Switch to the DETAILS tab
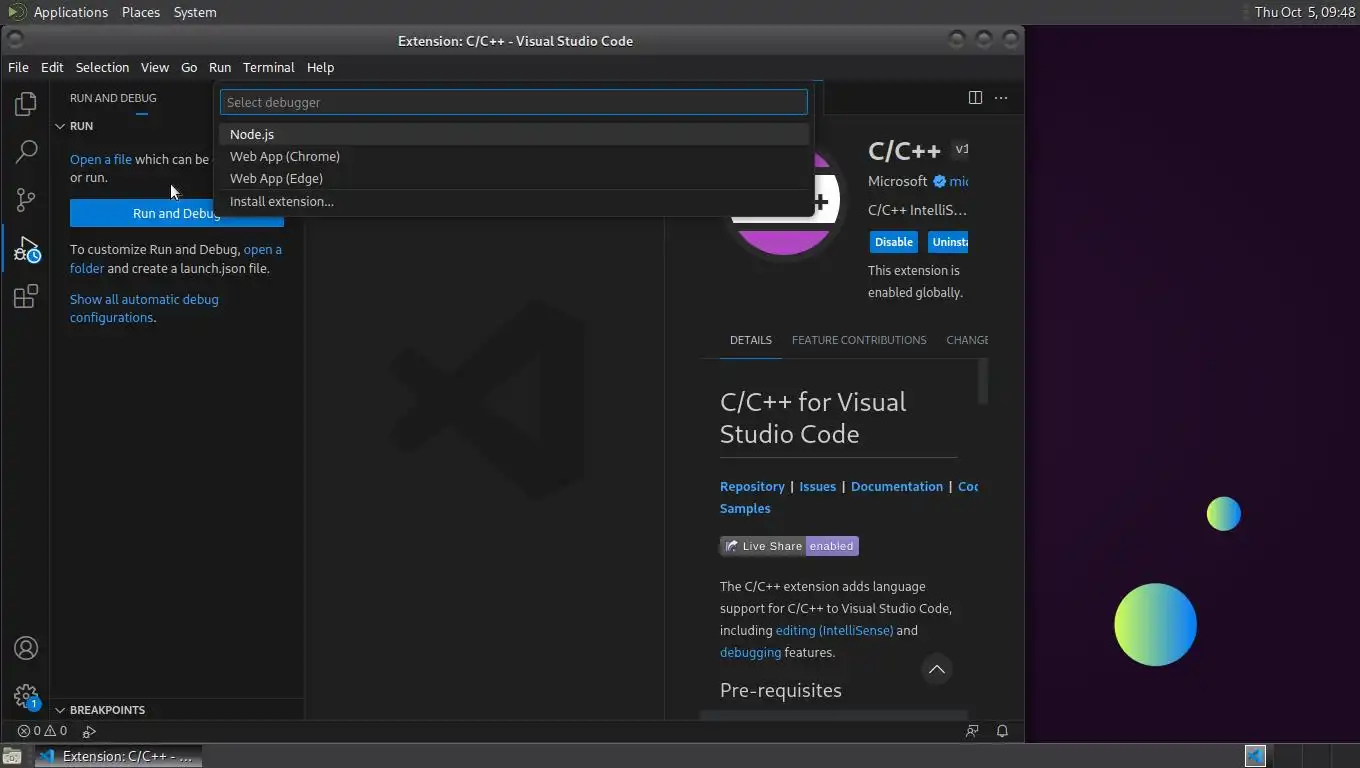 click(x=751, y=340)
